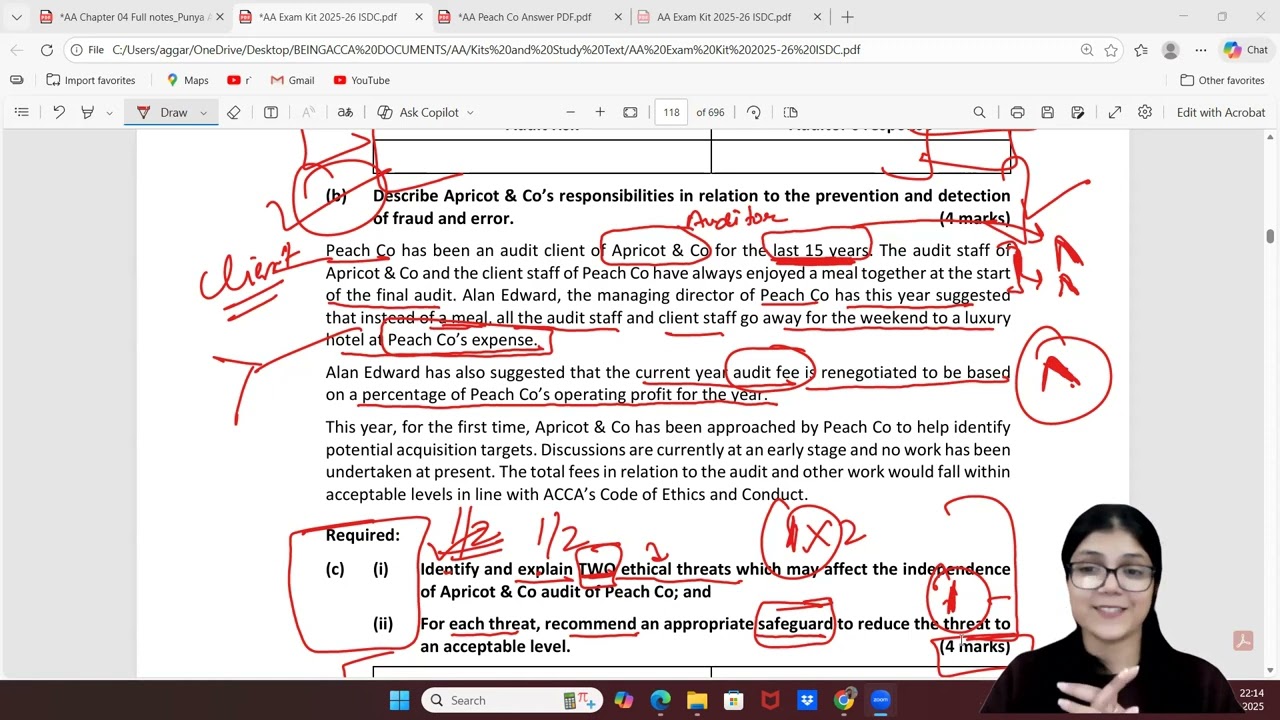Open the Windows Start menu

pos(399,700)
